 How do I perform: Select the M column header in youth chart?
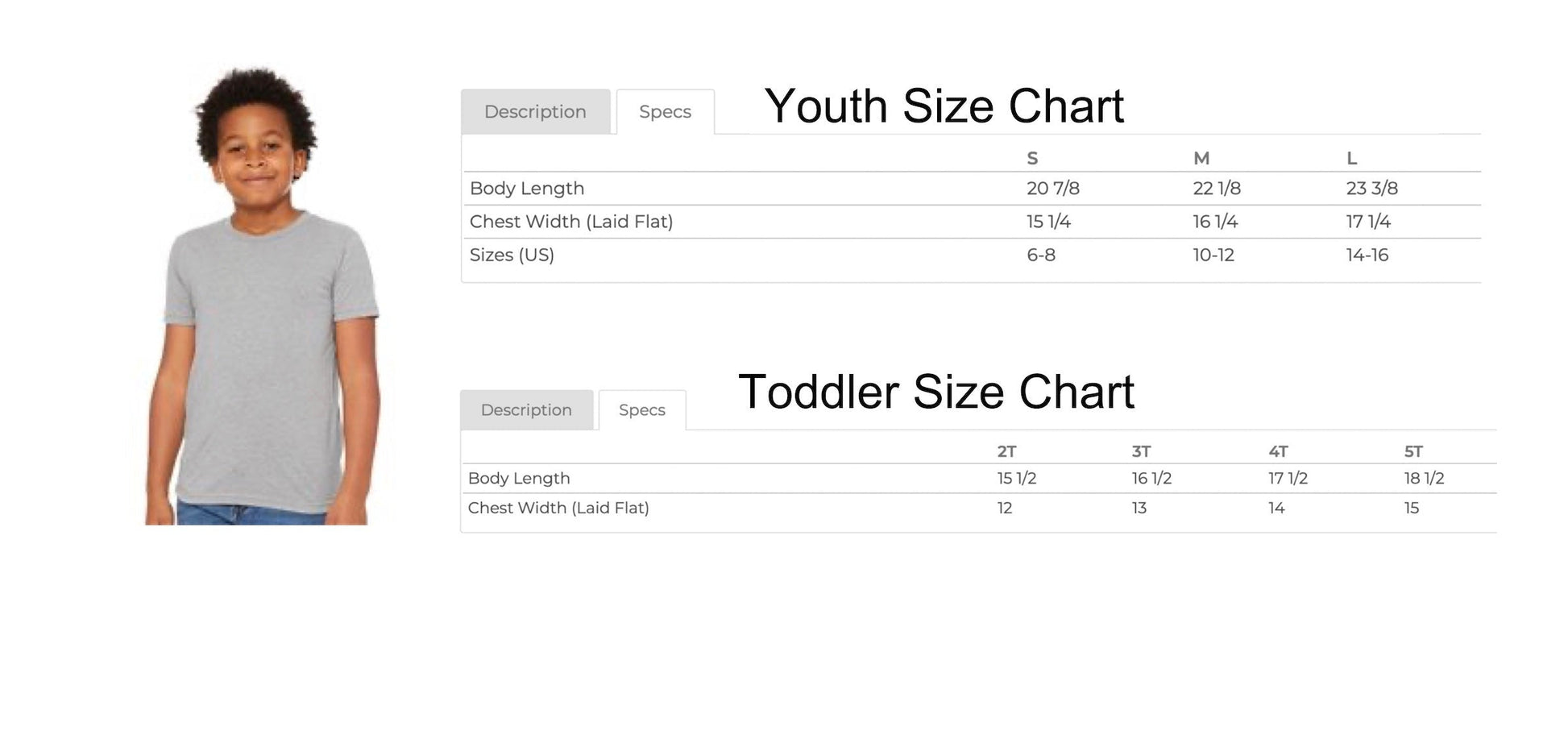1201,159
